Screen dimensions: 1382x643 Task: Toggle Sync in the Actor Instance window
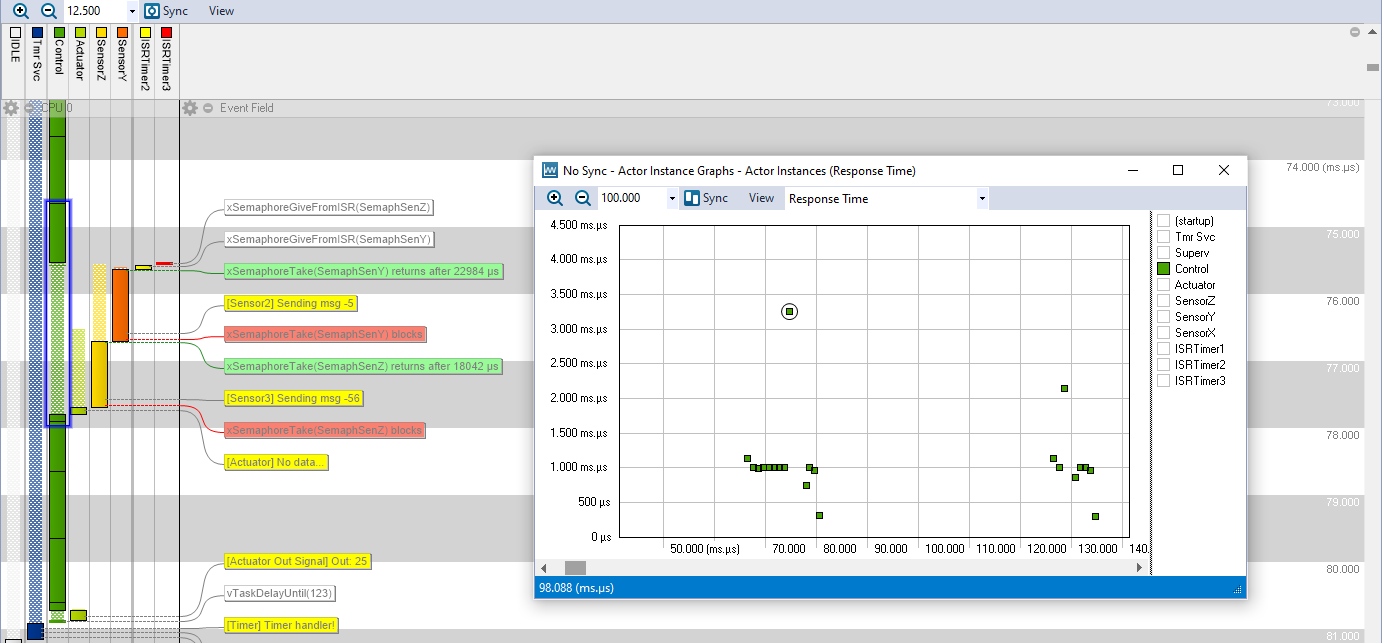[x=706, y=198]
